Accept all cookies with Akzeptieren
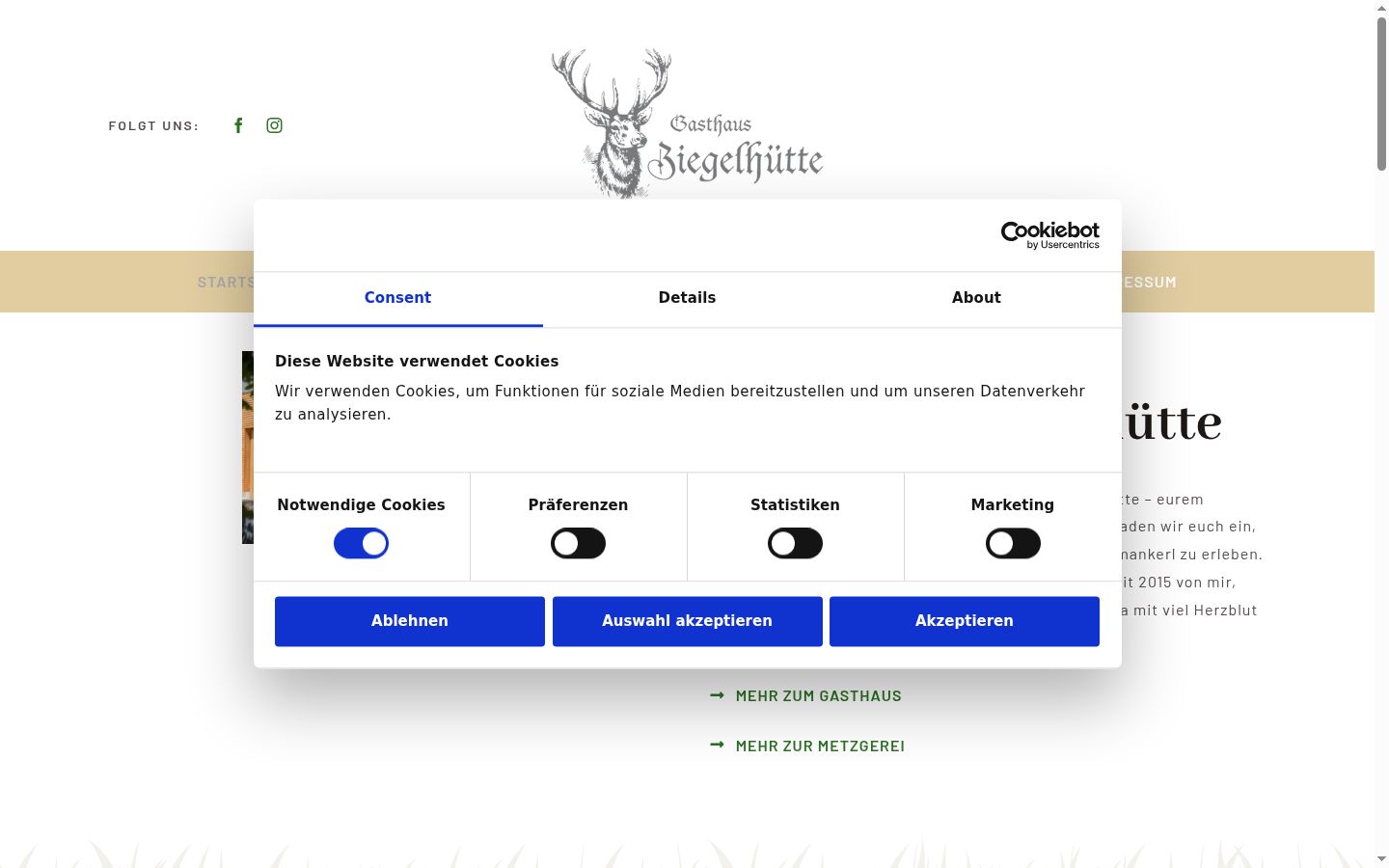The image size is (1389, 868). pyautogui.click(x=965, y=621)
